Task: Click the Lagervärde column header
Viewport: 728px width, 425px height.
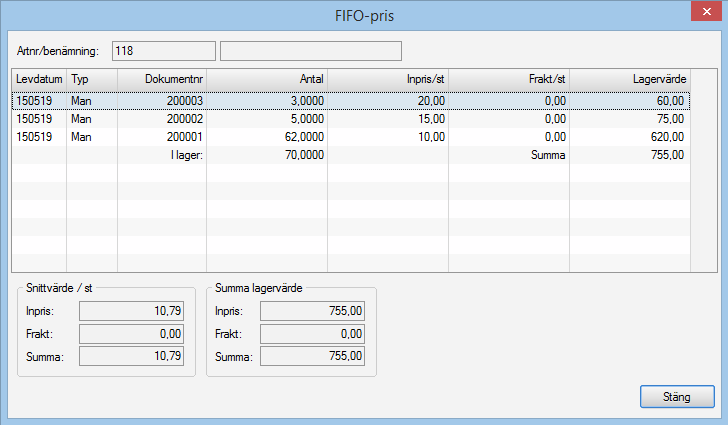Action: [x=629, y=78]
